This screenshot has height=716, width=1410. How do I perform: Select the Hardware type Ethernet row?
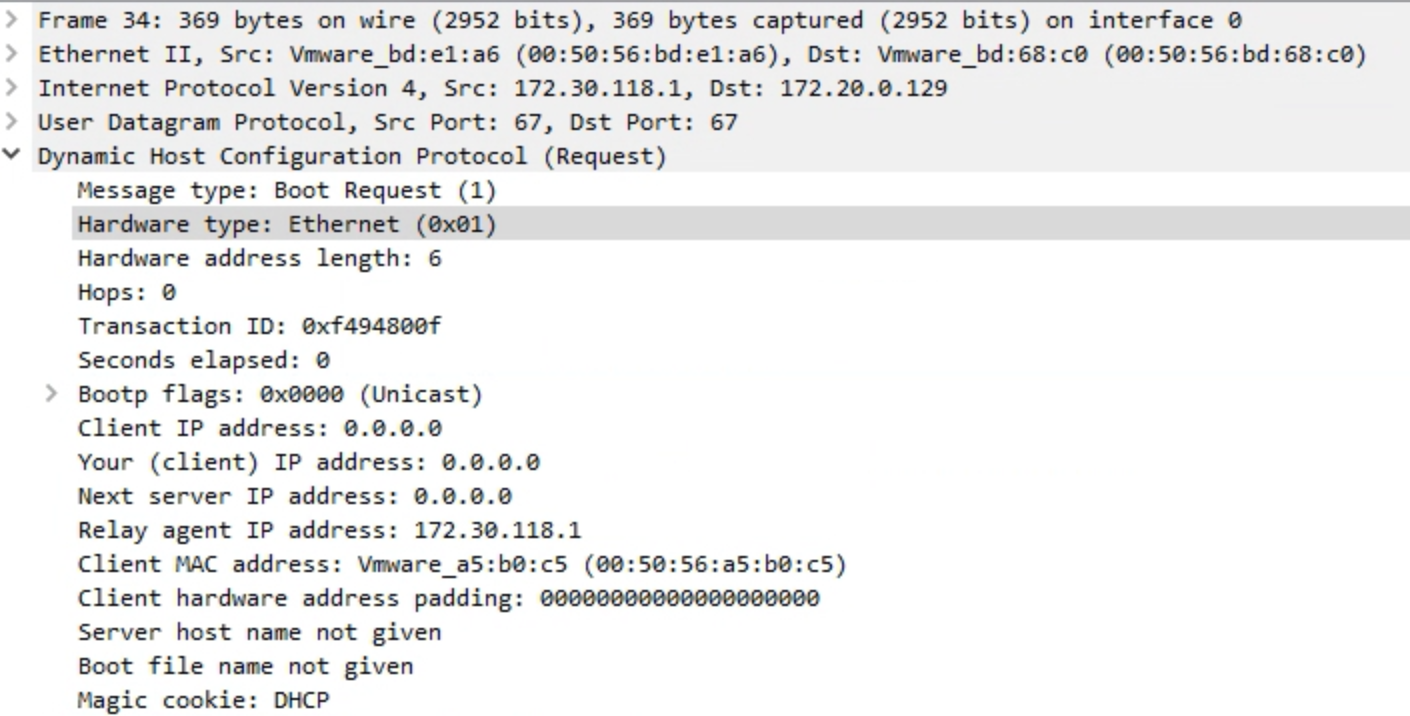click(286, 224)
